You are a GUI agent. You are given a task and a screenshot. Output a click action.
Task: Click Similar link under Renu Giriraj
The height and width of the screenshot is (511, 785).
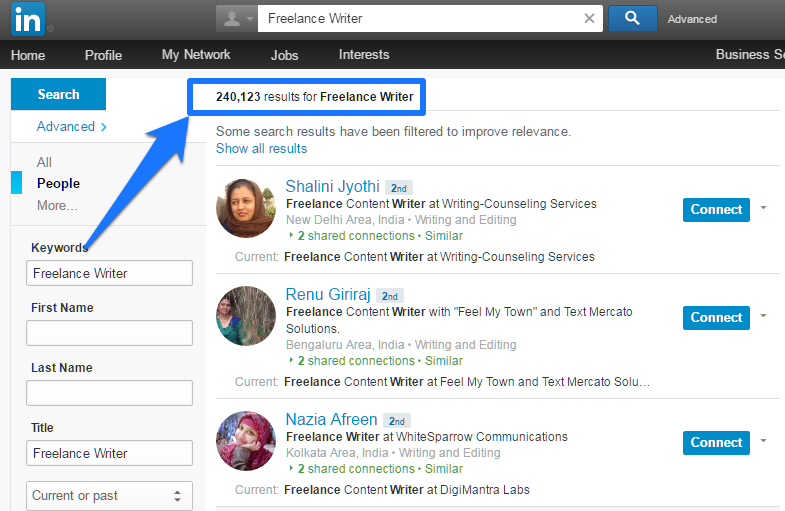coord(444,361)
